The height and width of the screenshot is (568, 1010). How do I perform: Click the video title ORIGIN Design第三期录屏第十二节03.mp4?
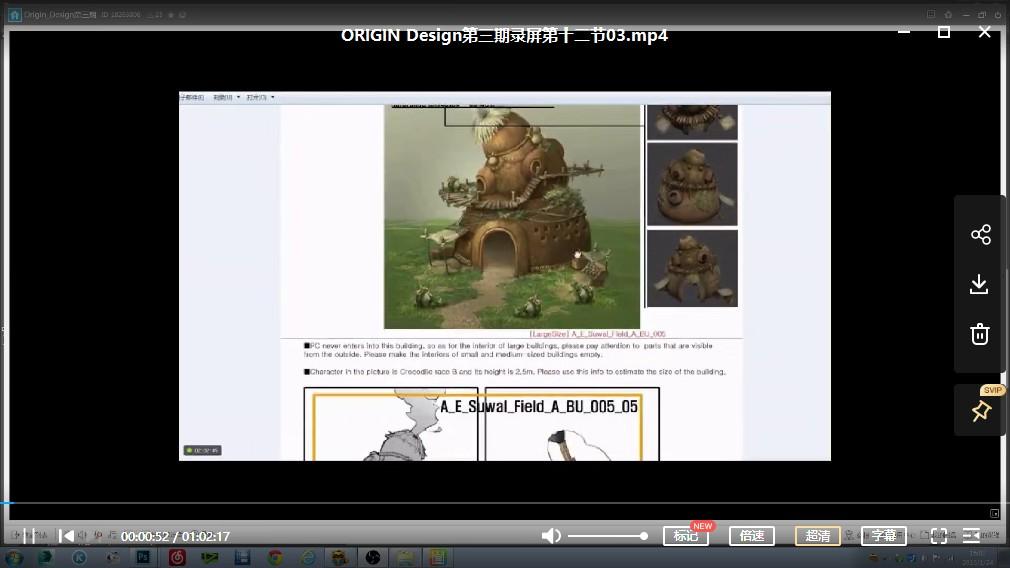tap(504, 35)
